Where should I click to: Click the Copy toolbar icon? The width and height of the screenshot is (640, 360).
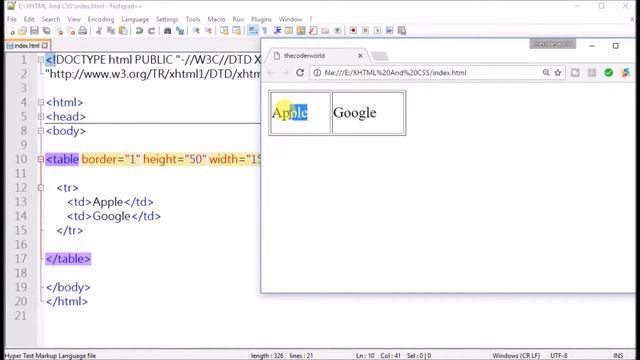pyautogui.click(x=111, y=31)
